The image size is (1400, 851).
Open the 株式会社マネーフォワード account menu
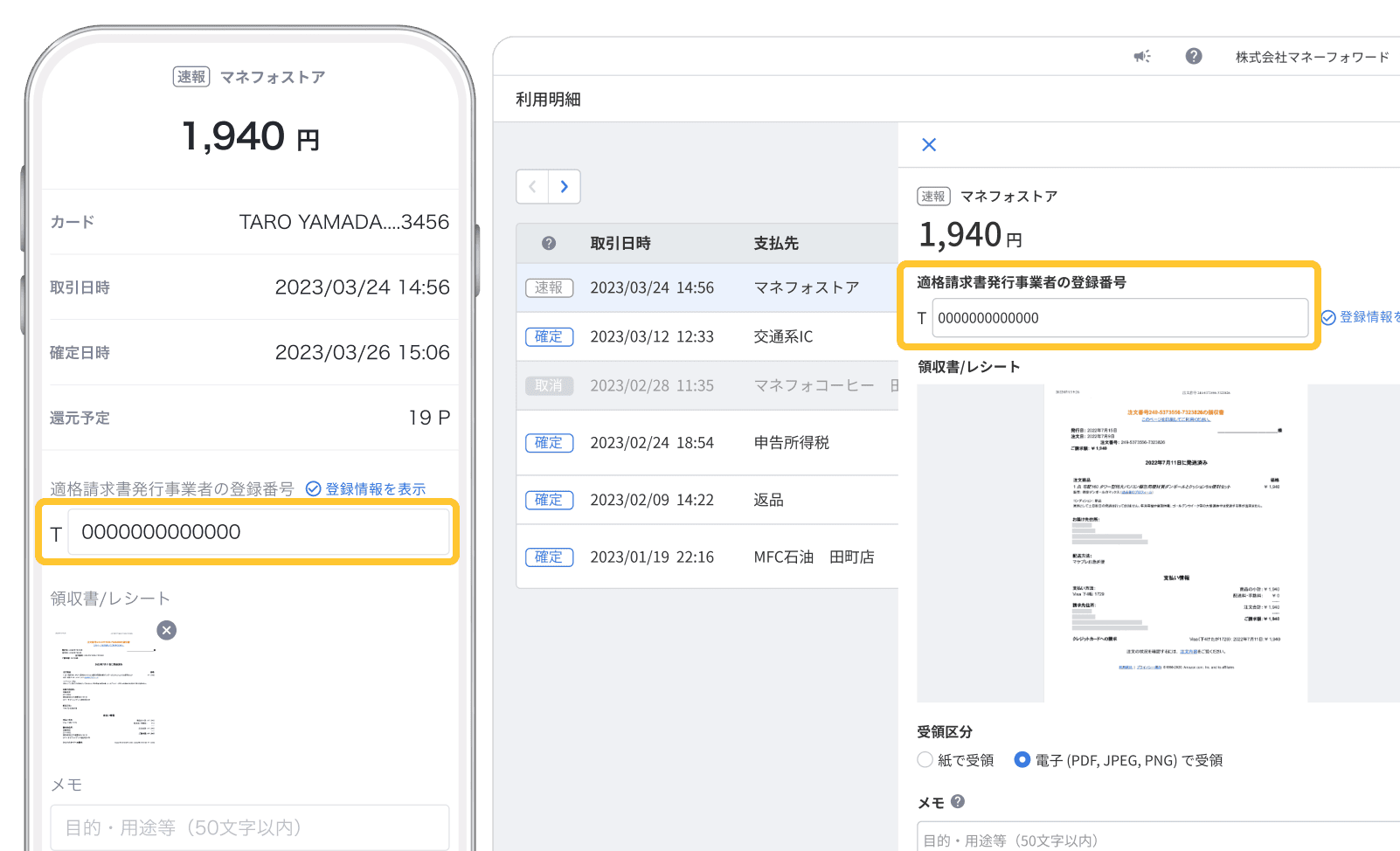pos(1311,58)
